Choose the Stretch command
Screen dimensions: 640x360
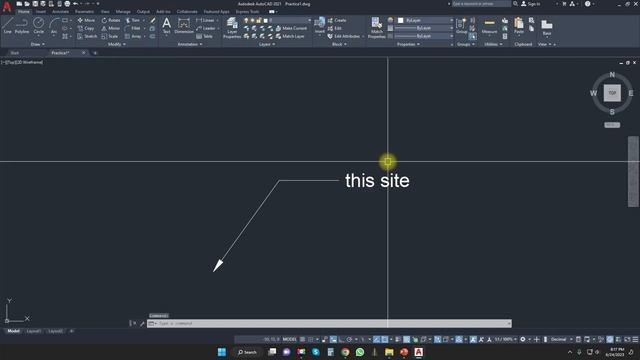(87, 36)
